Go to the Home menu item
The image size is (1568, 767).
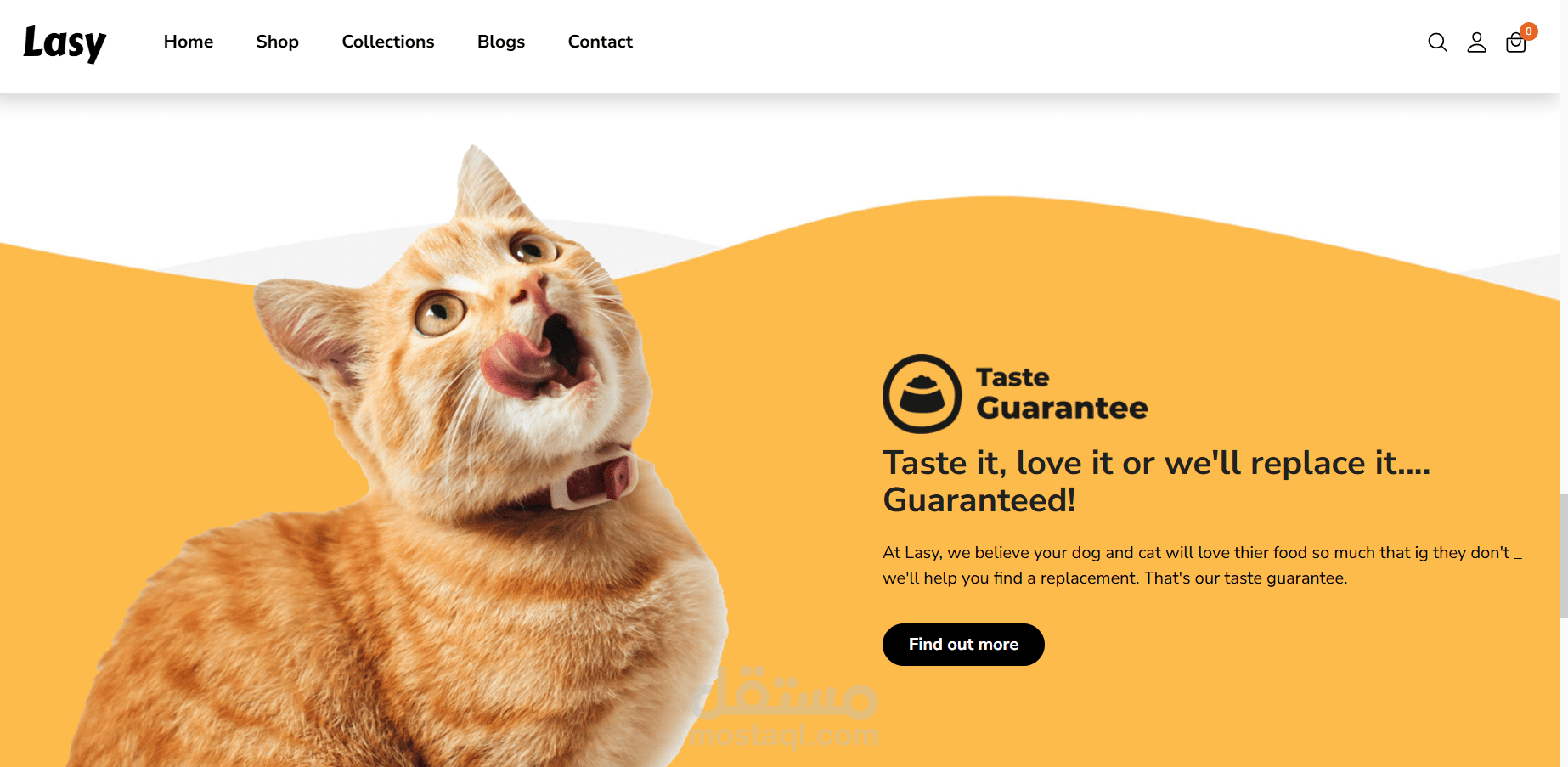tap(189, 42)
